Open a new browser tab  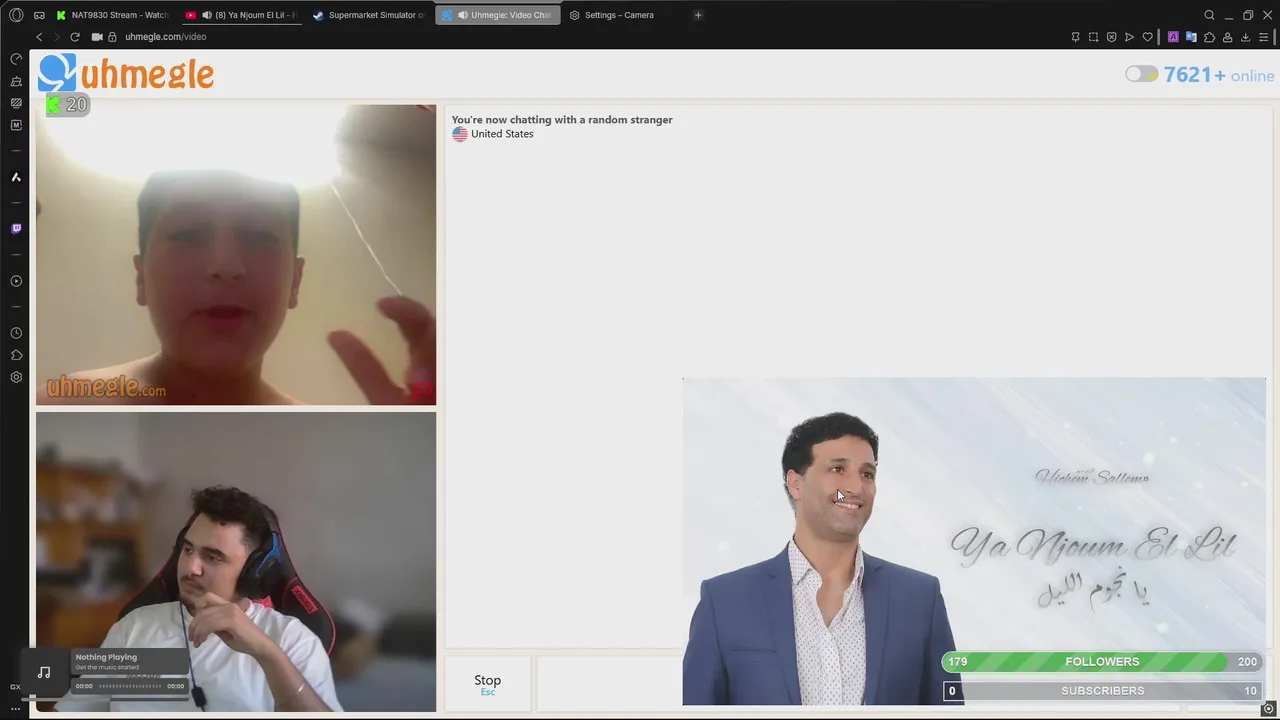(x=698, y=15)
